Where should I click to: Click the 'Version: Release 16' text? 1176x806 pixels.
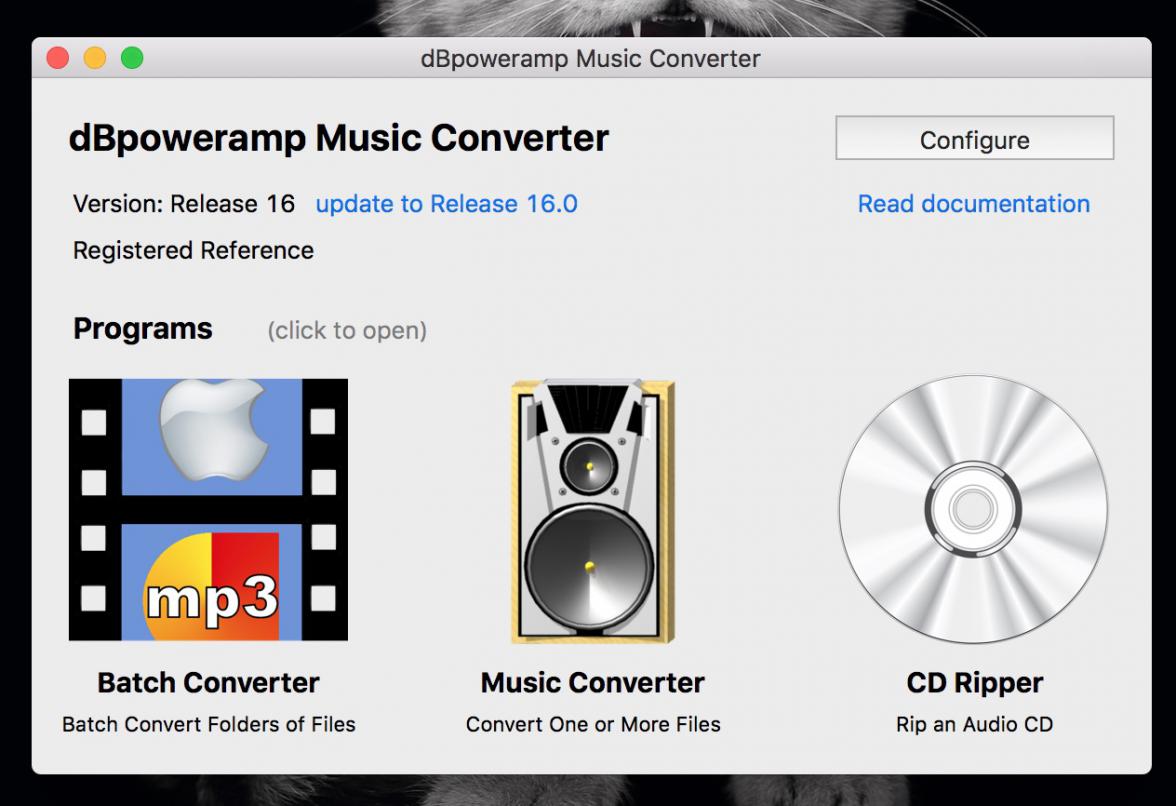pos(184,204)
